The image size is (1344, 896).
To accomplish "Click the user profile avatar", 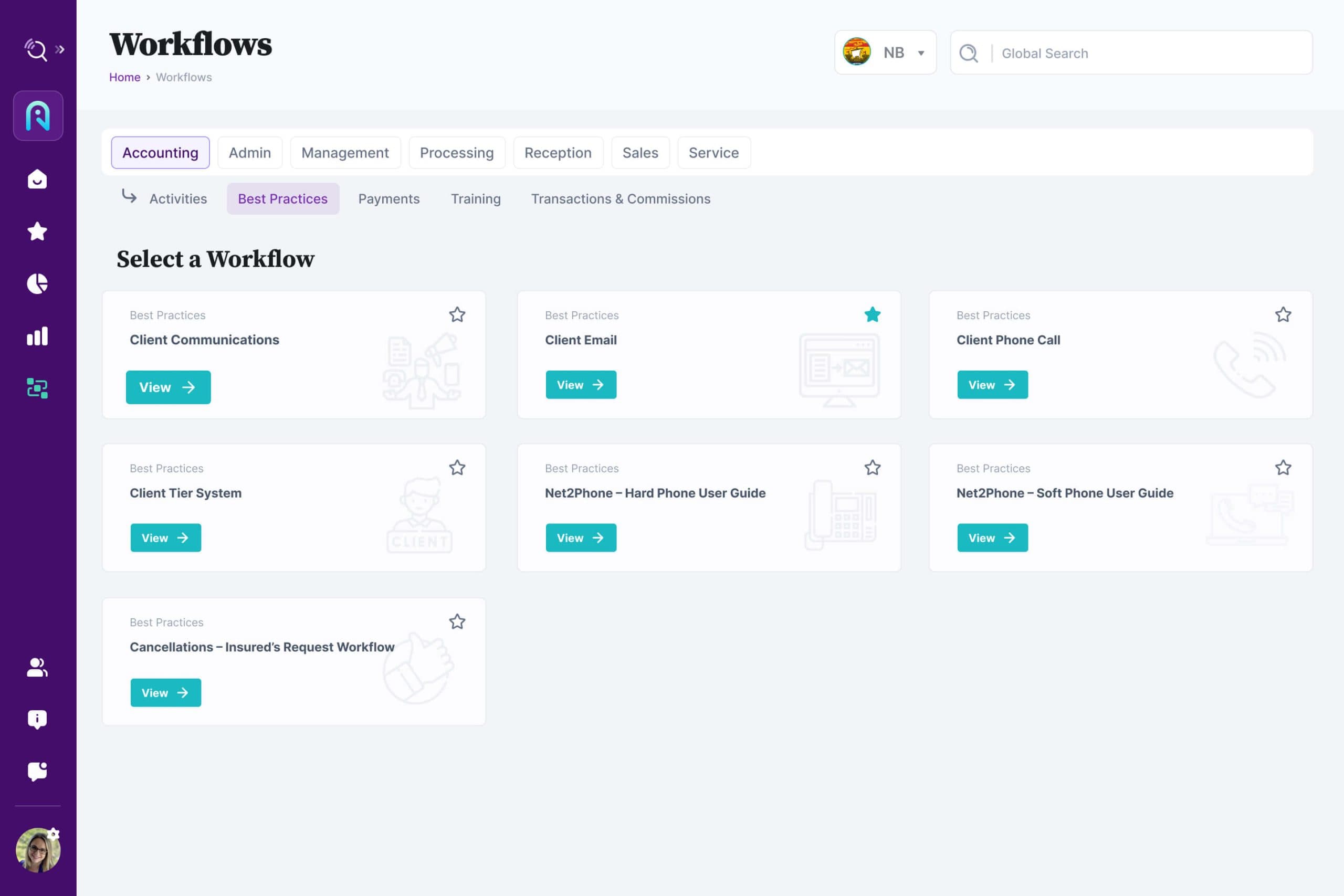I will [x=38, y=850].
